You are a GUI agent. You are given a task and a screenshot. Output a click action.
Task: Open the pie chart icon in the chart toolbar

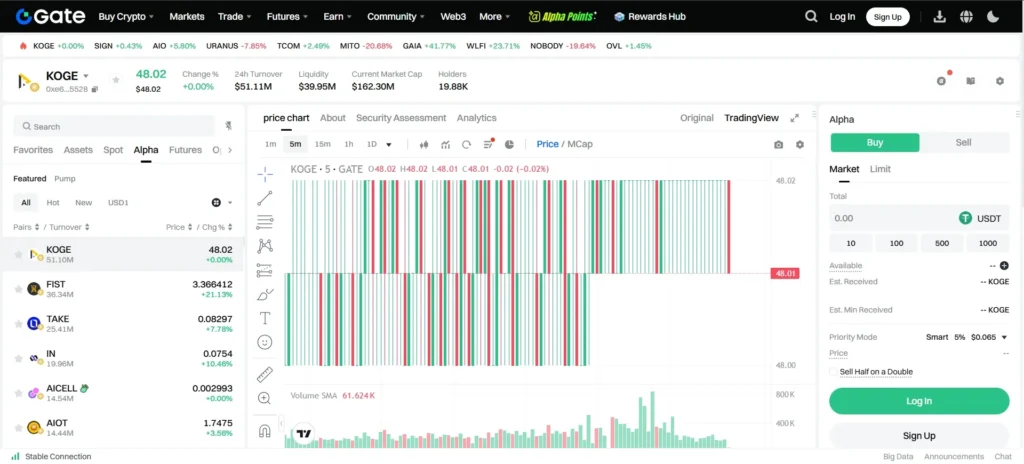(509, 144)
